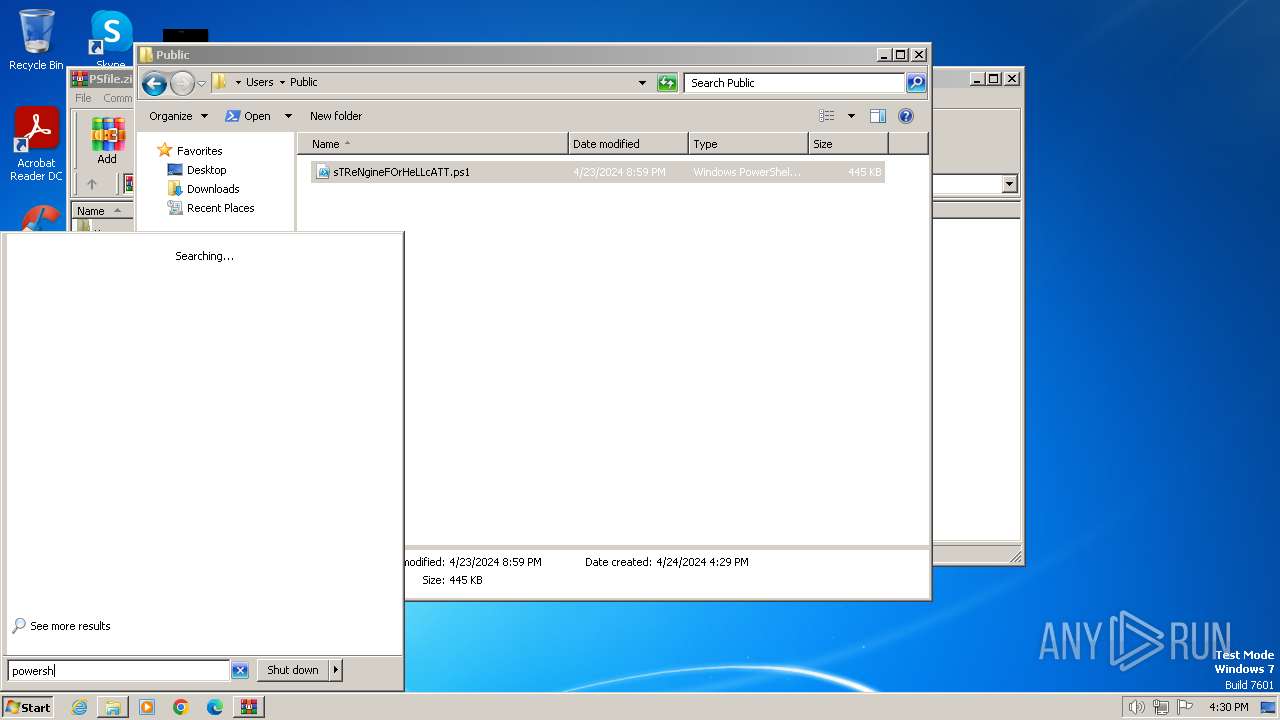Screen dimensions: 1280x720
Task: Click the volume speaker tray icon
Action: [x=1136, y=707]
